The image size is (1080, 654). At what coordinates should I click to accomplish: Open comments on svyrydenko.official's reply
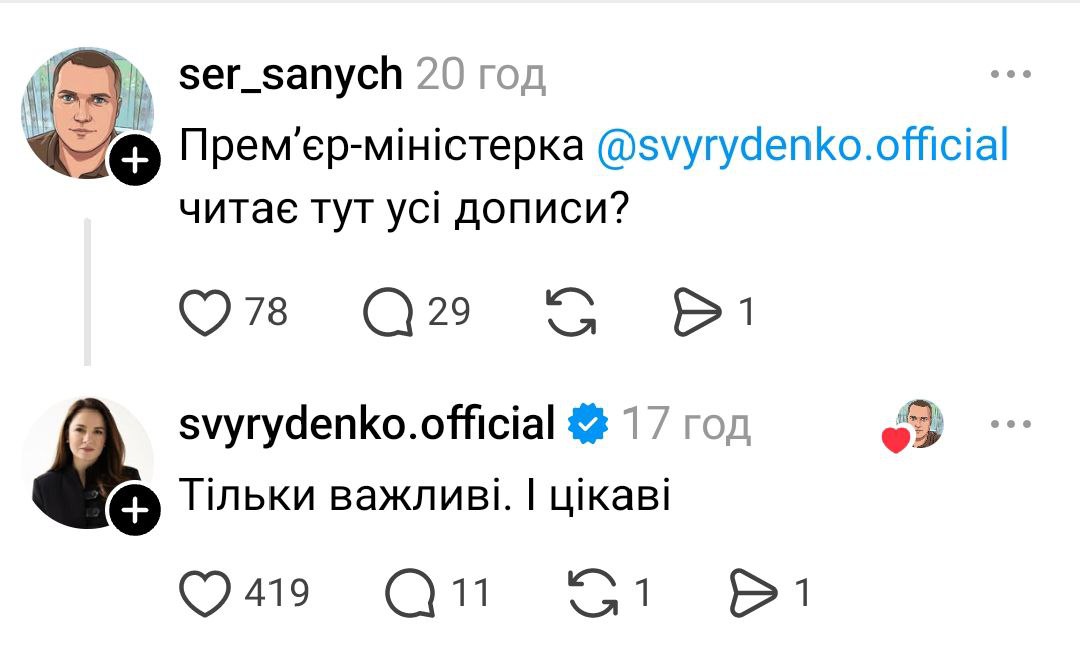(411, 594)
